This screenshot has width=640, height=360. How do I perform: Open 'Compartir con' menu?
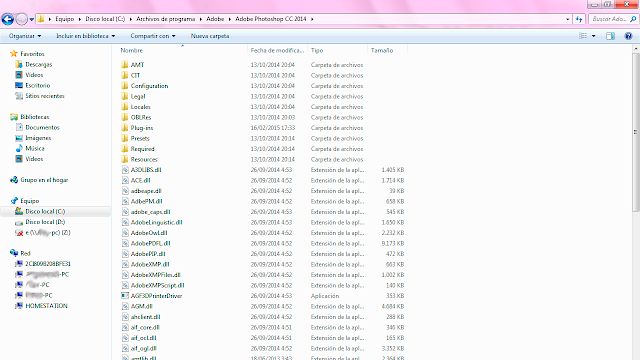tap(153, 36)
